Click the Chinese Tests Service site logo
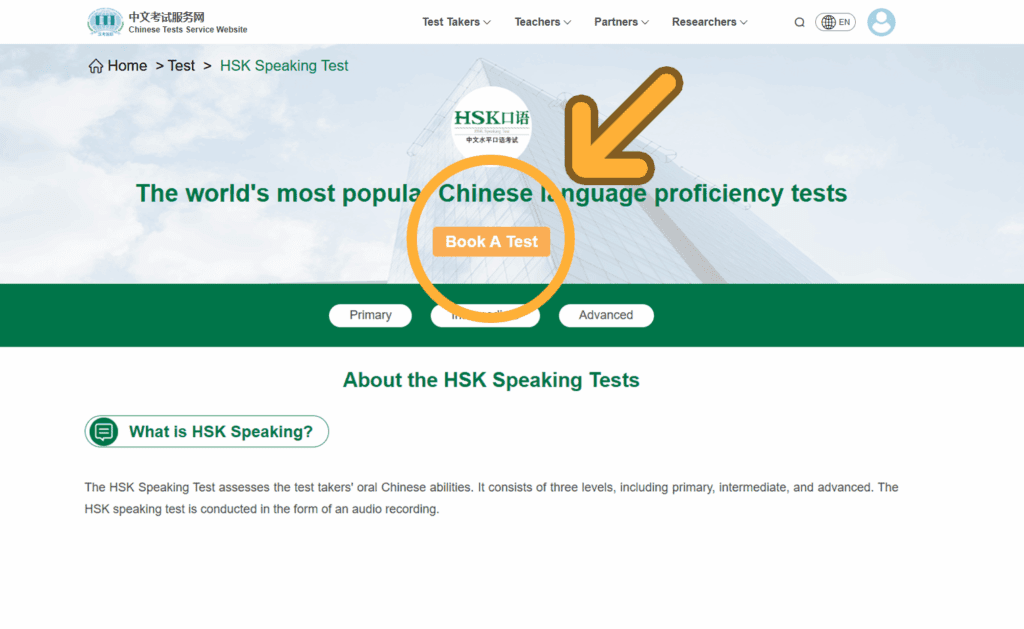This screenshot has height=629, width=1024. [105, 22]
